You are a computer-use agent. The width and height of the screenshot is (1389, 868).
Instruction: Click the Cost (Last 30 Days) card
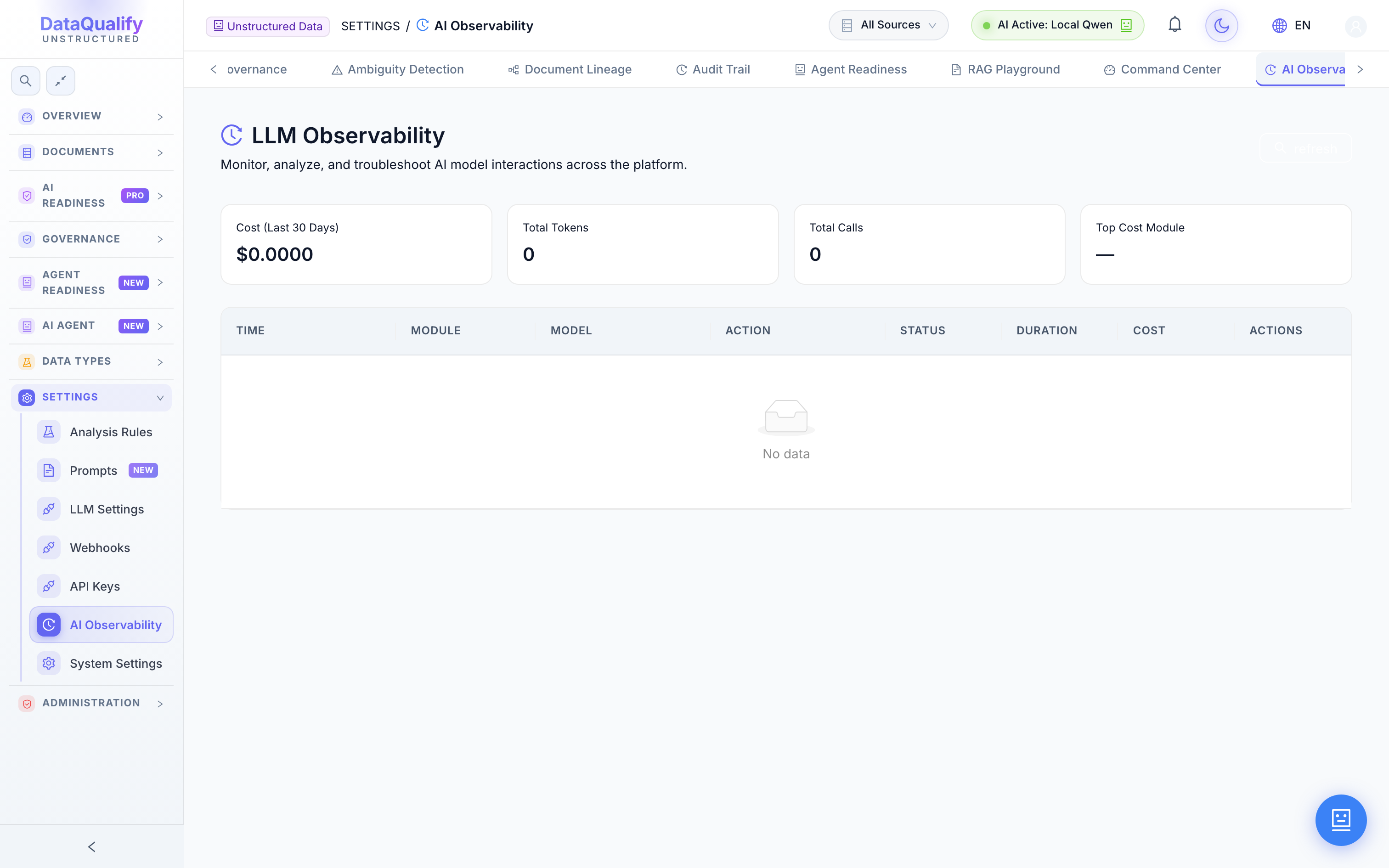pos(356,244)
